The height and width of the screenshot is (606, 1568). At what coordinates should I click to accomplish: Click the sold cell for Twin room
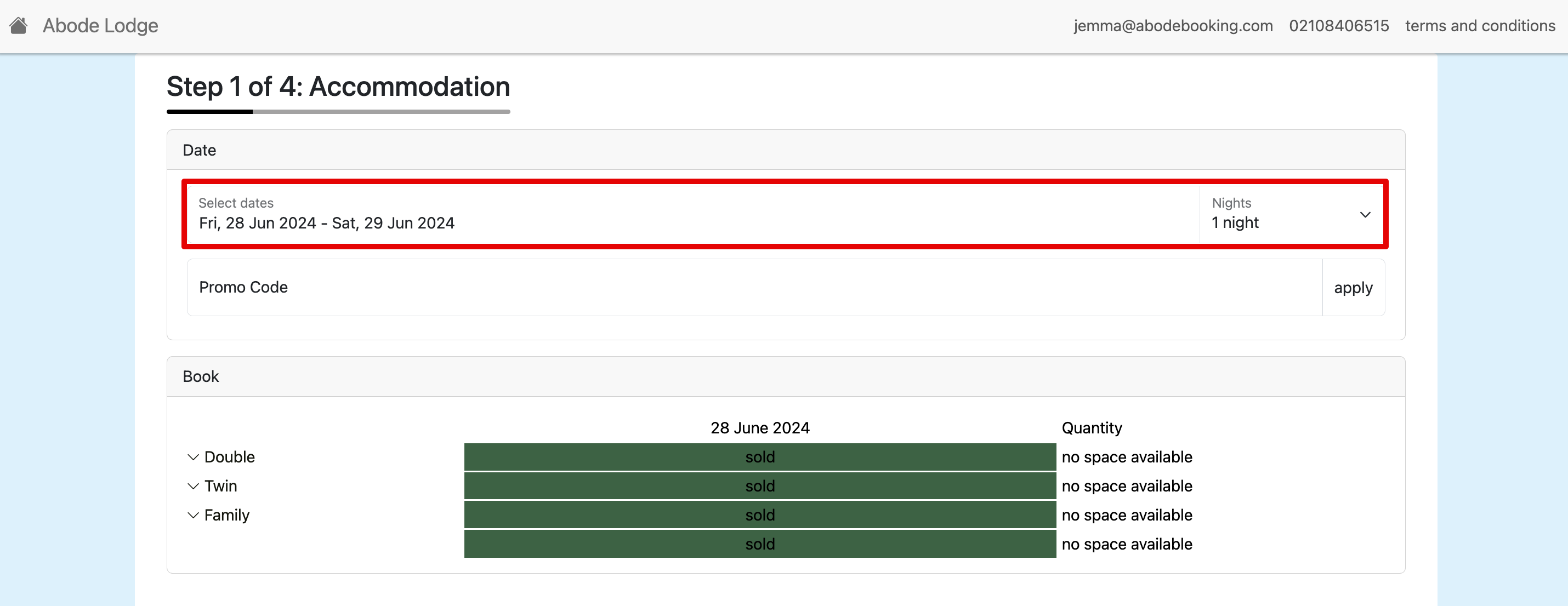pos(760,486)
